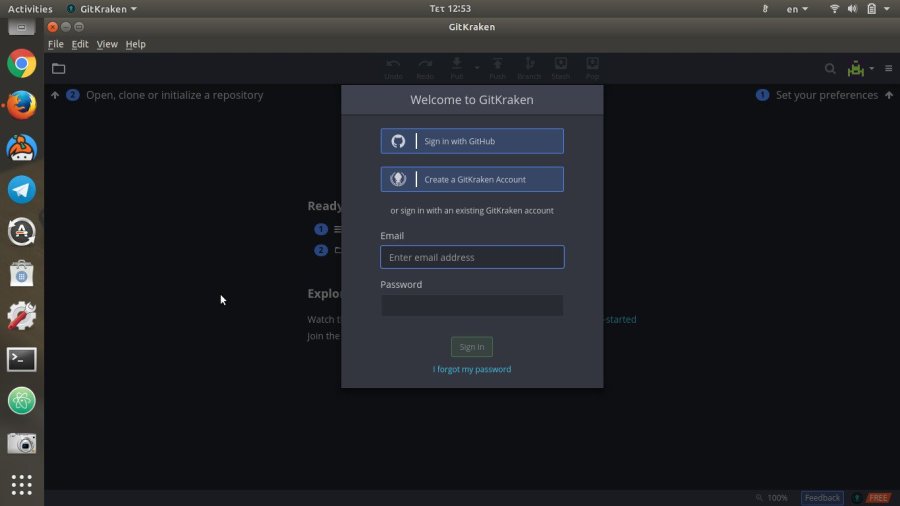This screenshot has height=506, width=900.
Task: Open the View menu
Action: click(x=107, y=44)
